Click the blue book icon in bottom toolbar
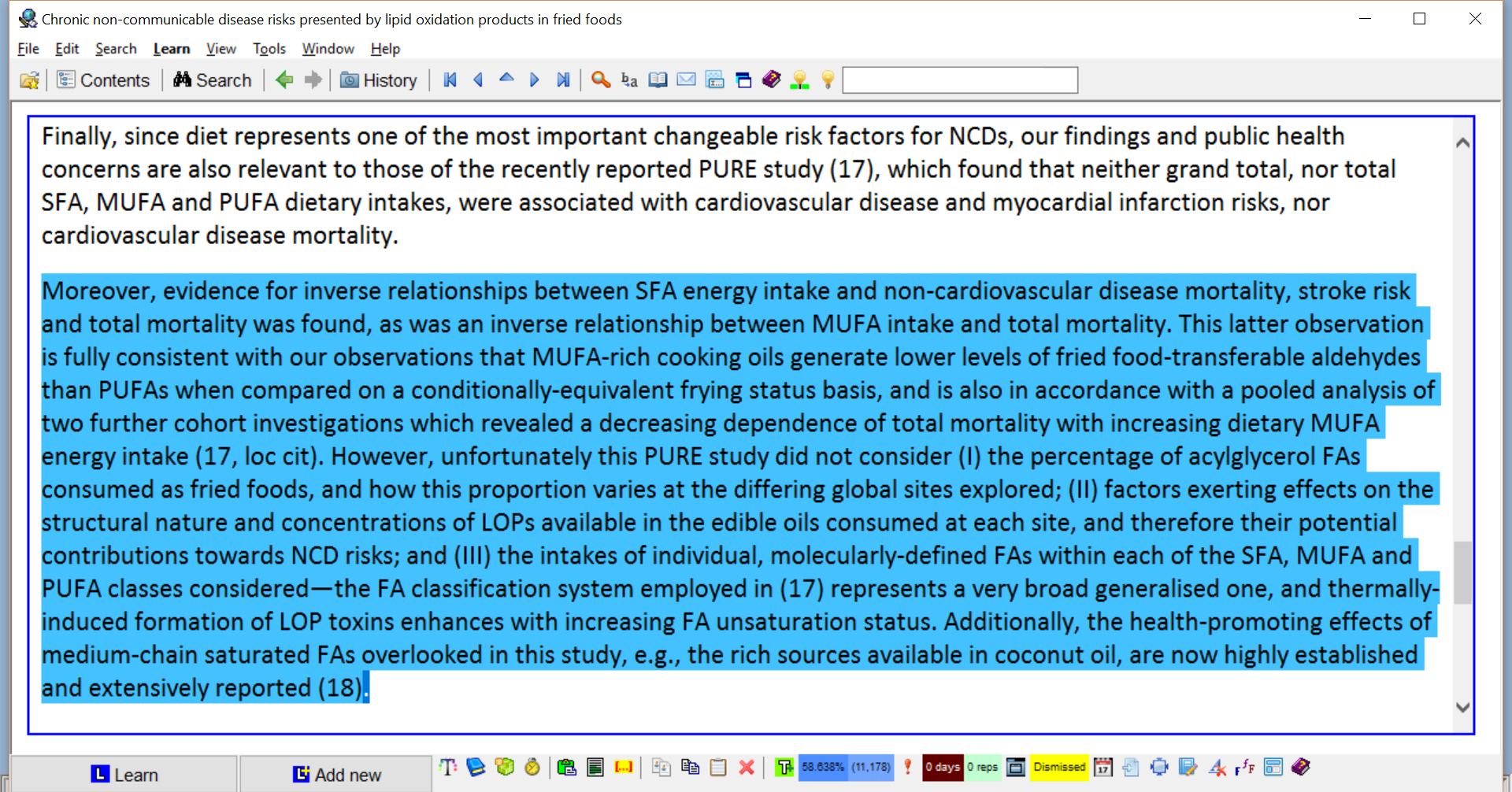The height and width of the screenshot is (792, 1512). pos(476,767)
